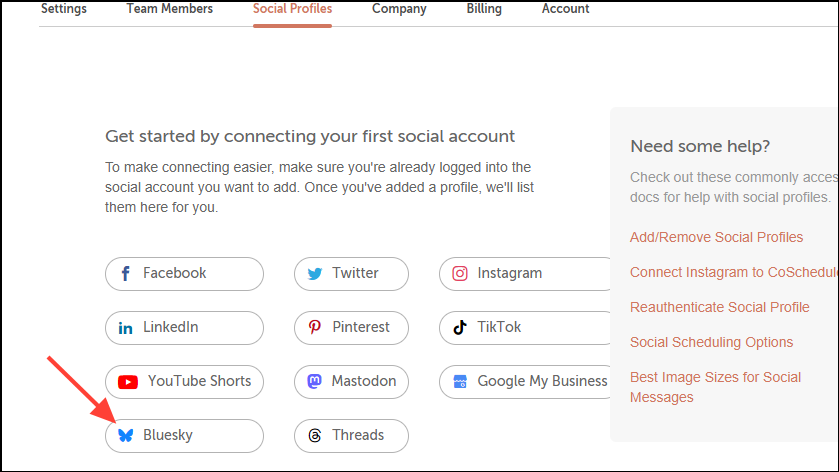Viewport: 839px width, 472px height.
Task: Open Add/Remove Social Profiles help link
Action: pos(716,237)
